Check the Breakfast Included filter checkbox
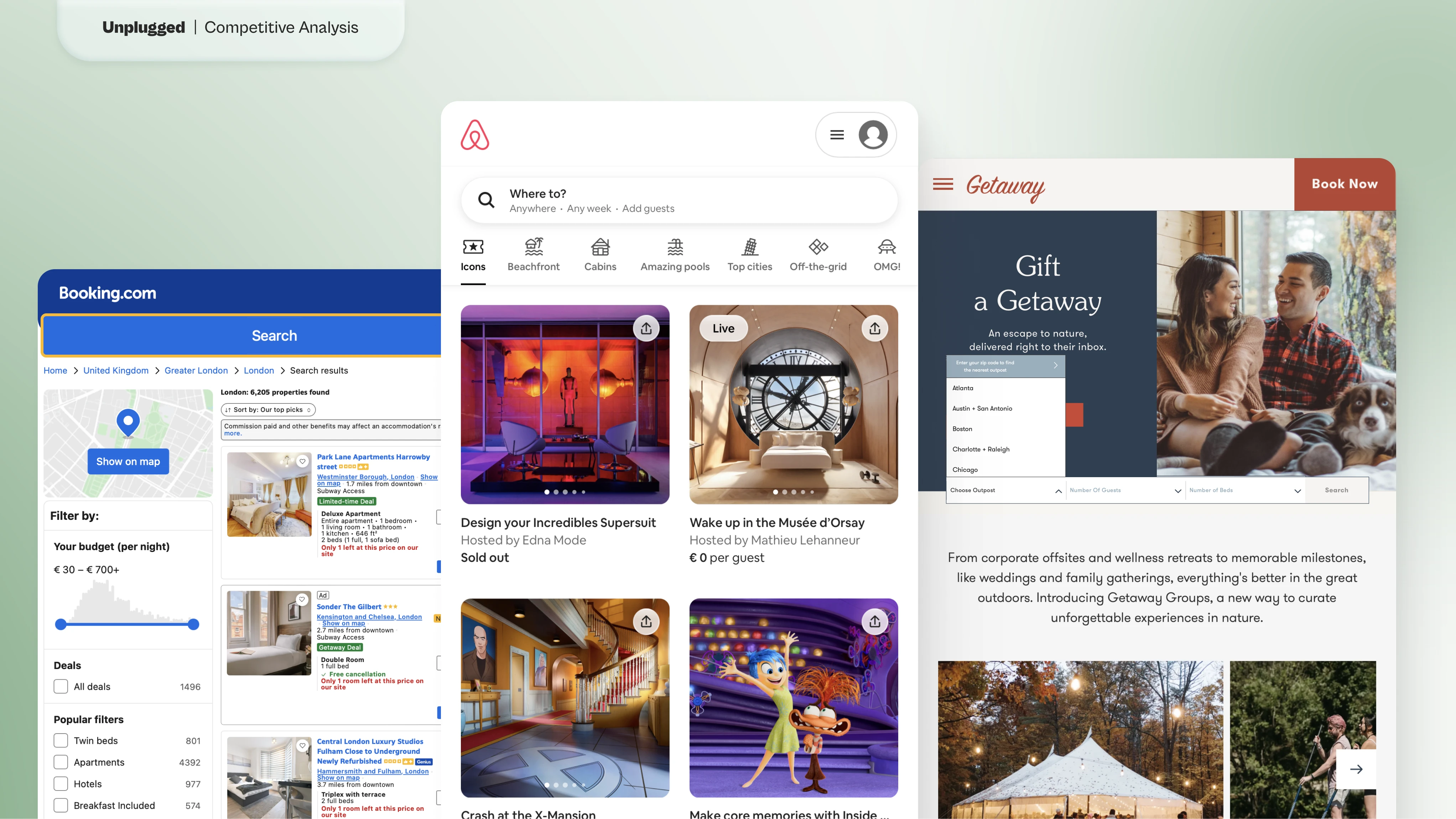The height and width of the screenshot is (819, 1456). [x=61, y=805]
